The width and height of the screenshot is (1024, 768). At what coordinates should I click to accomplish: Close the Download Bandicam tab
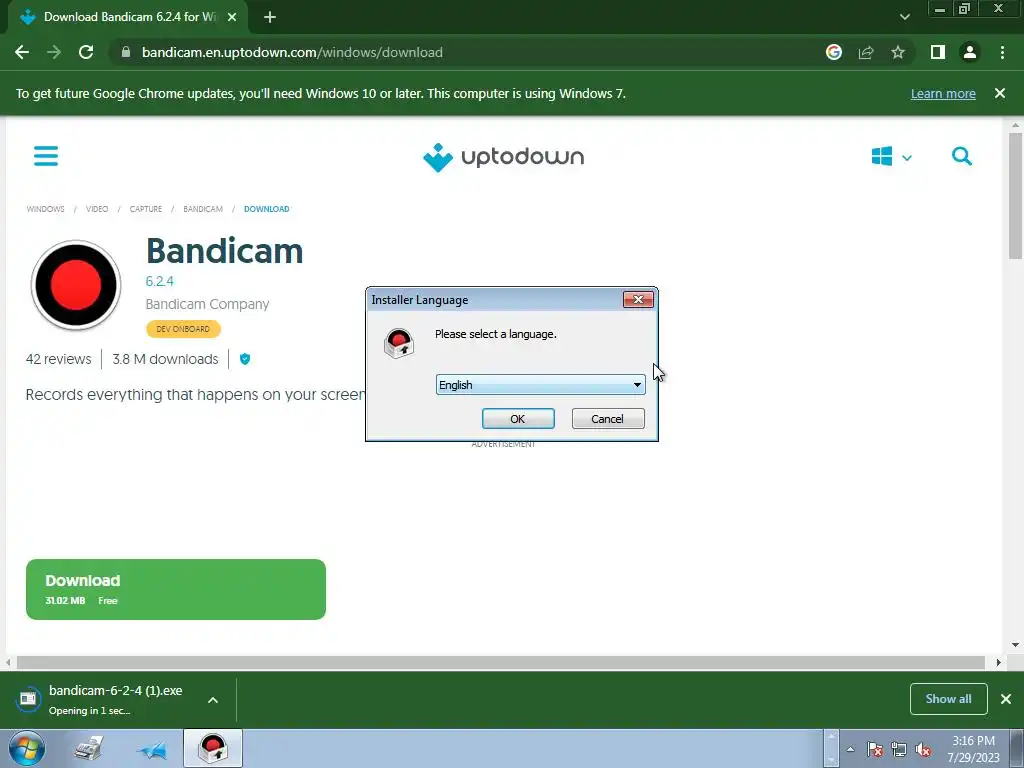pyautogui.click(x=232, y=17)
